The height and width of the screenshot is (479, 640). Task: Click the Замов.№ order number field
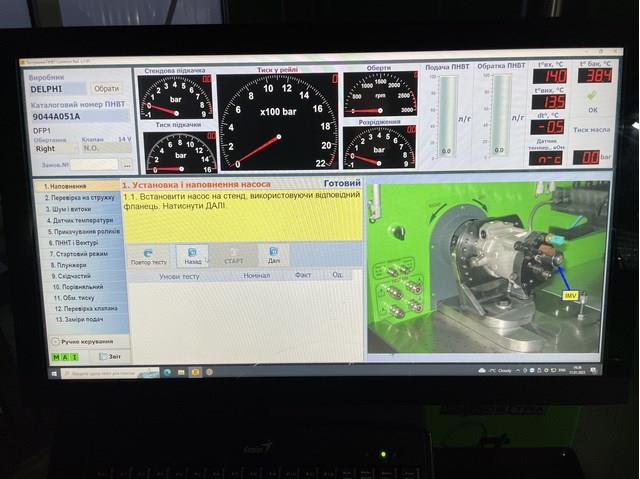94,164
